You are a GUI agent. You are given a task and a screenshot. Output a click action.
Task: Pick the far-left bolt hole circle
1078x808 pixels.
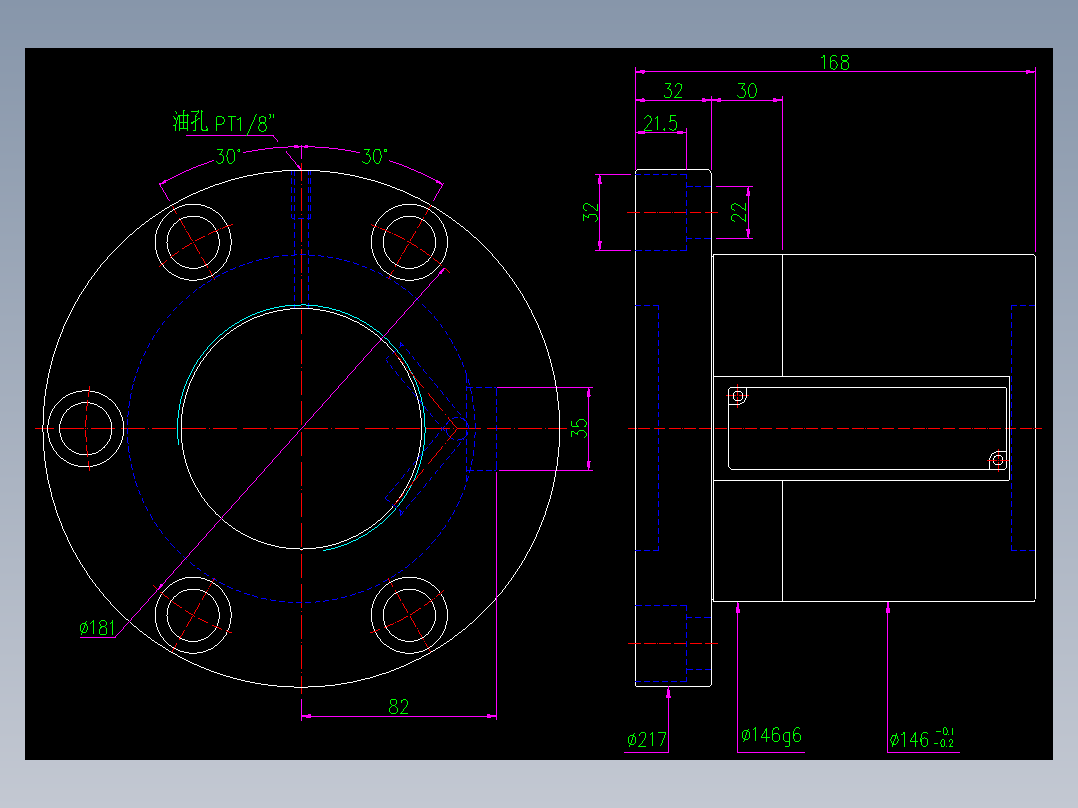pyautogui.click(x=85, y=428)
